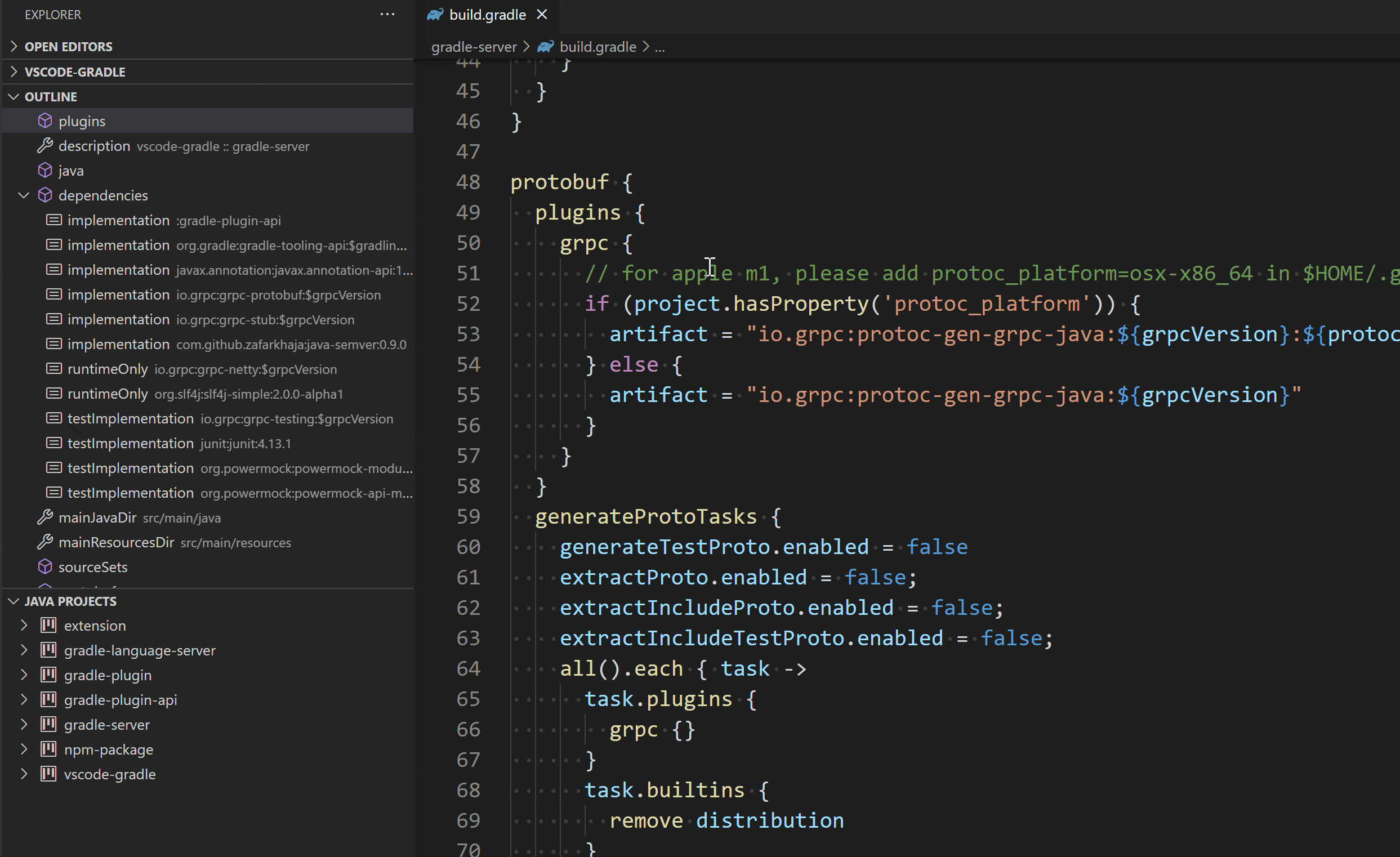The width and height of the screenshot is (1400, 857).
Task: Click the icon for implementation gradle-tooling-api
Action: [54, 245]
